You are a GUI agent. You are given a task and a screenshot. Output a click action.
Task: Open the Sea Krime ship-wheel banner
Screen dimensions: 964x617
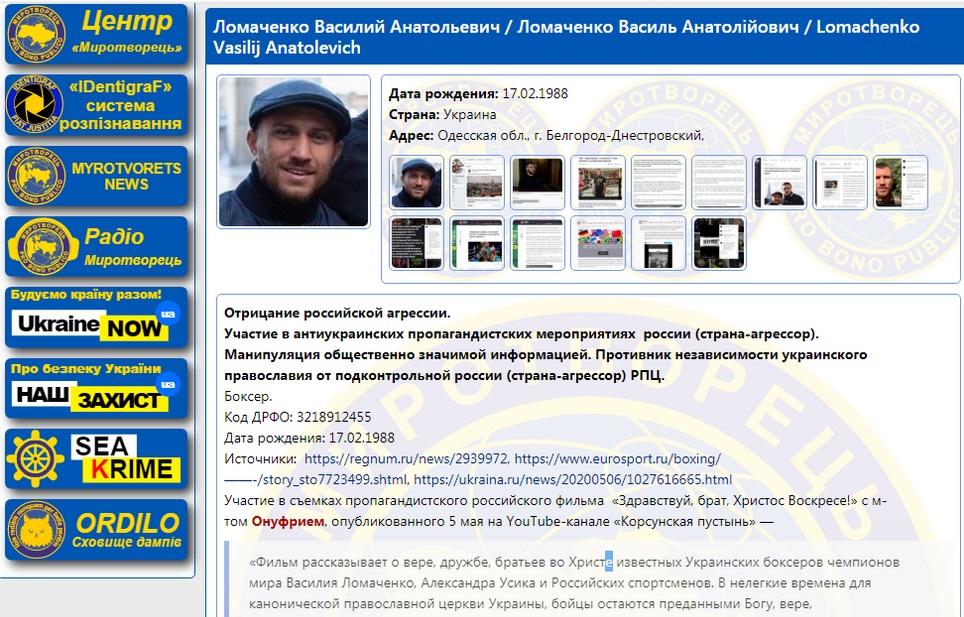pyautogui.click(x=96, y=459)
